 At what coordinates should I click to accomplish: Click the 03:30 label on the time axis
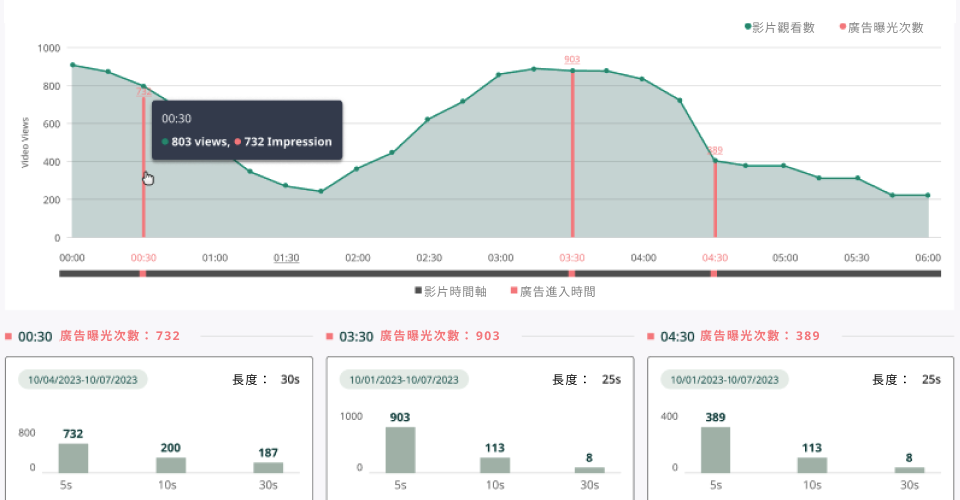click(x=572, y=258)
